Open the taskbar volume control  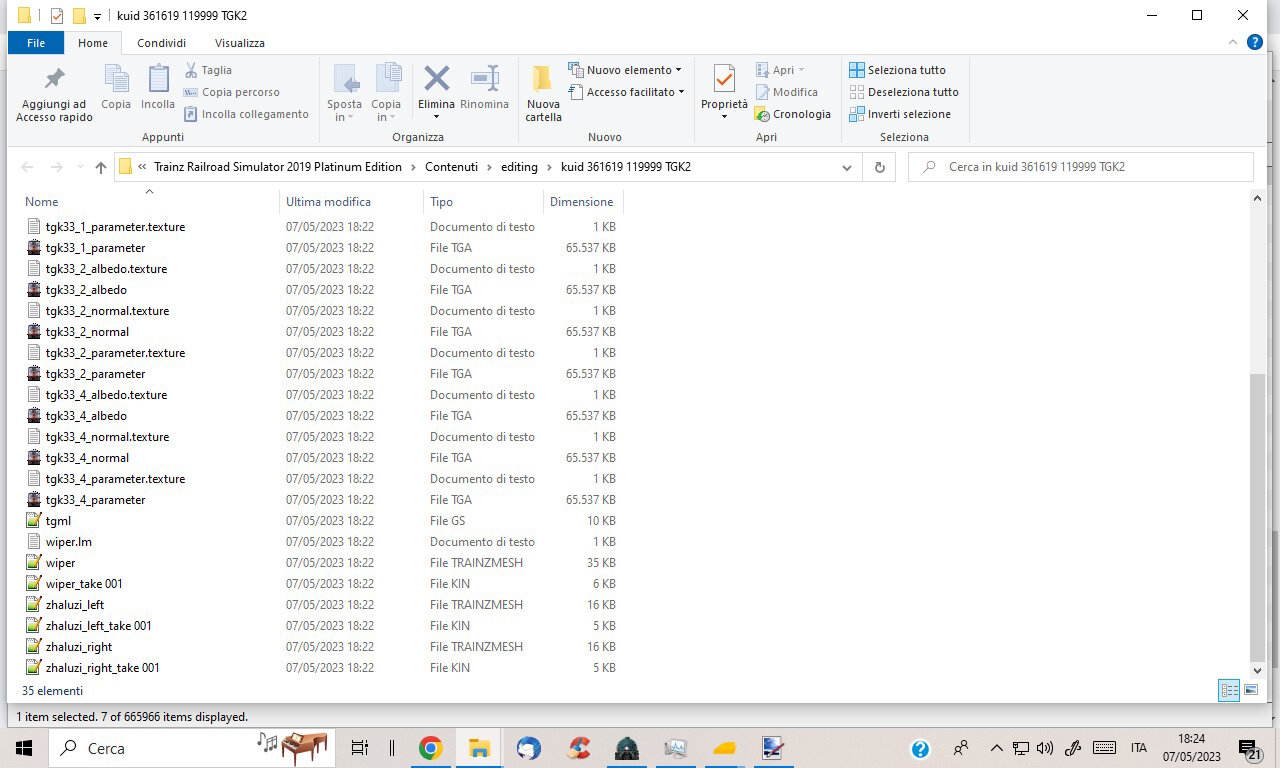pyautogui.click(x=1045, y=748)
